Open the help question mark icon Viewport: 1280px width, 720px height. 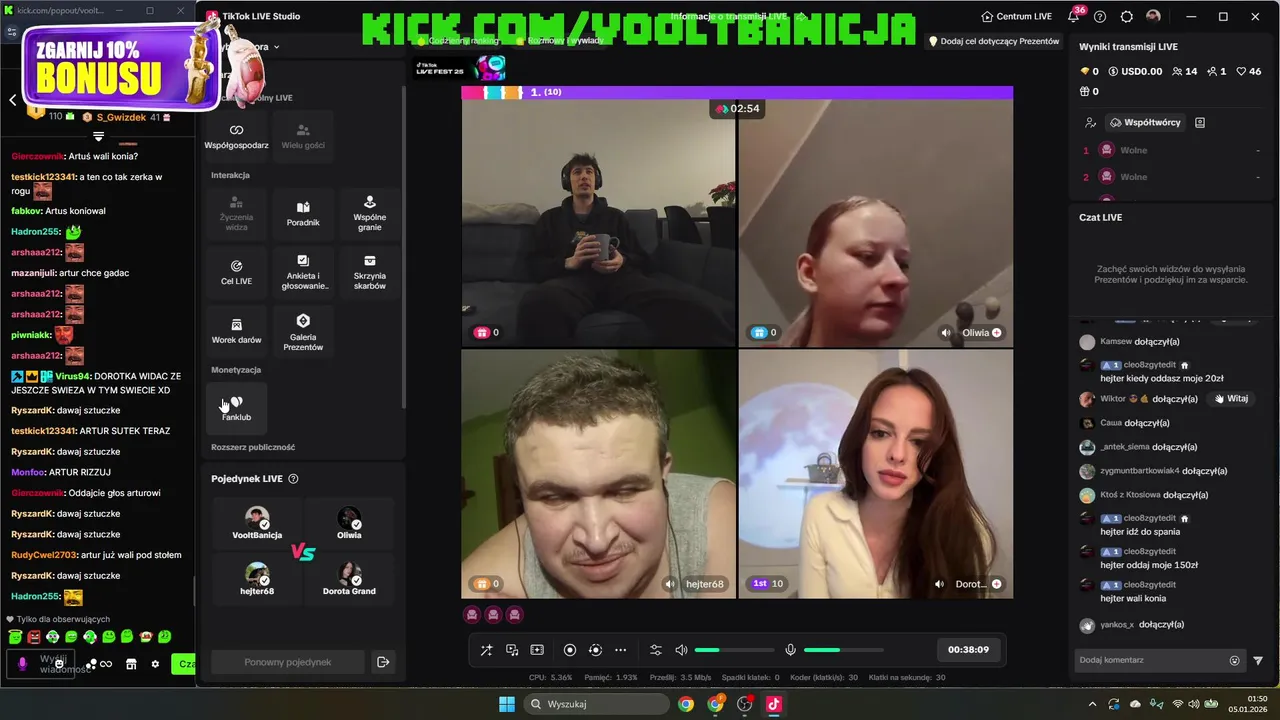pos(1100,17)
